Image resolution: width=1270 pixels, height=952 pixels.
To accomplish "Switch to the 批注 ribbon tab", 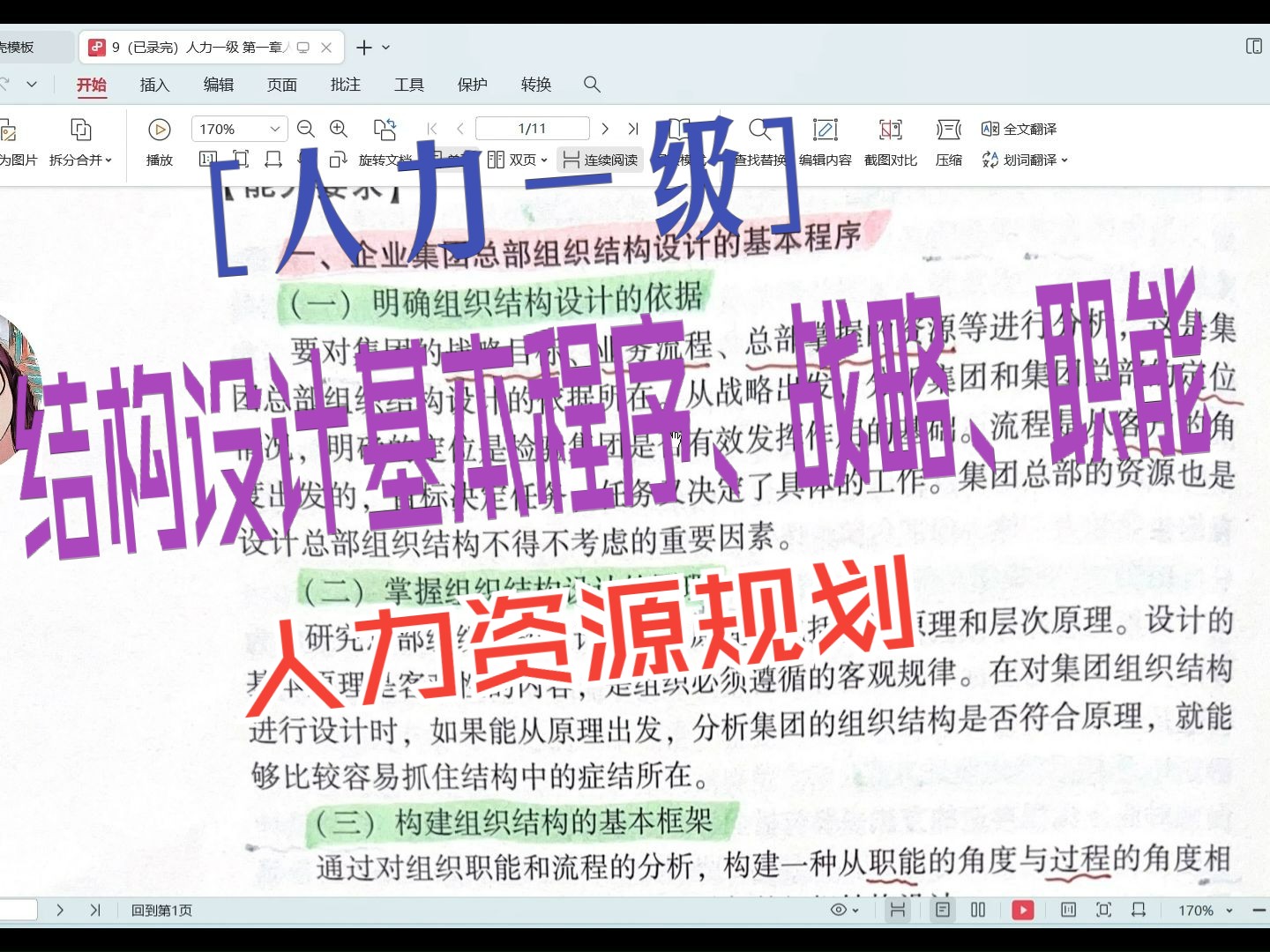I will [x=345, y=85].
